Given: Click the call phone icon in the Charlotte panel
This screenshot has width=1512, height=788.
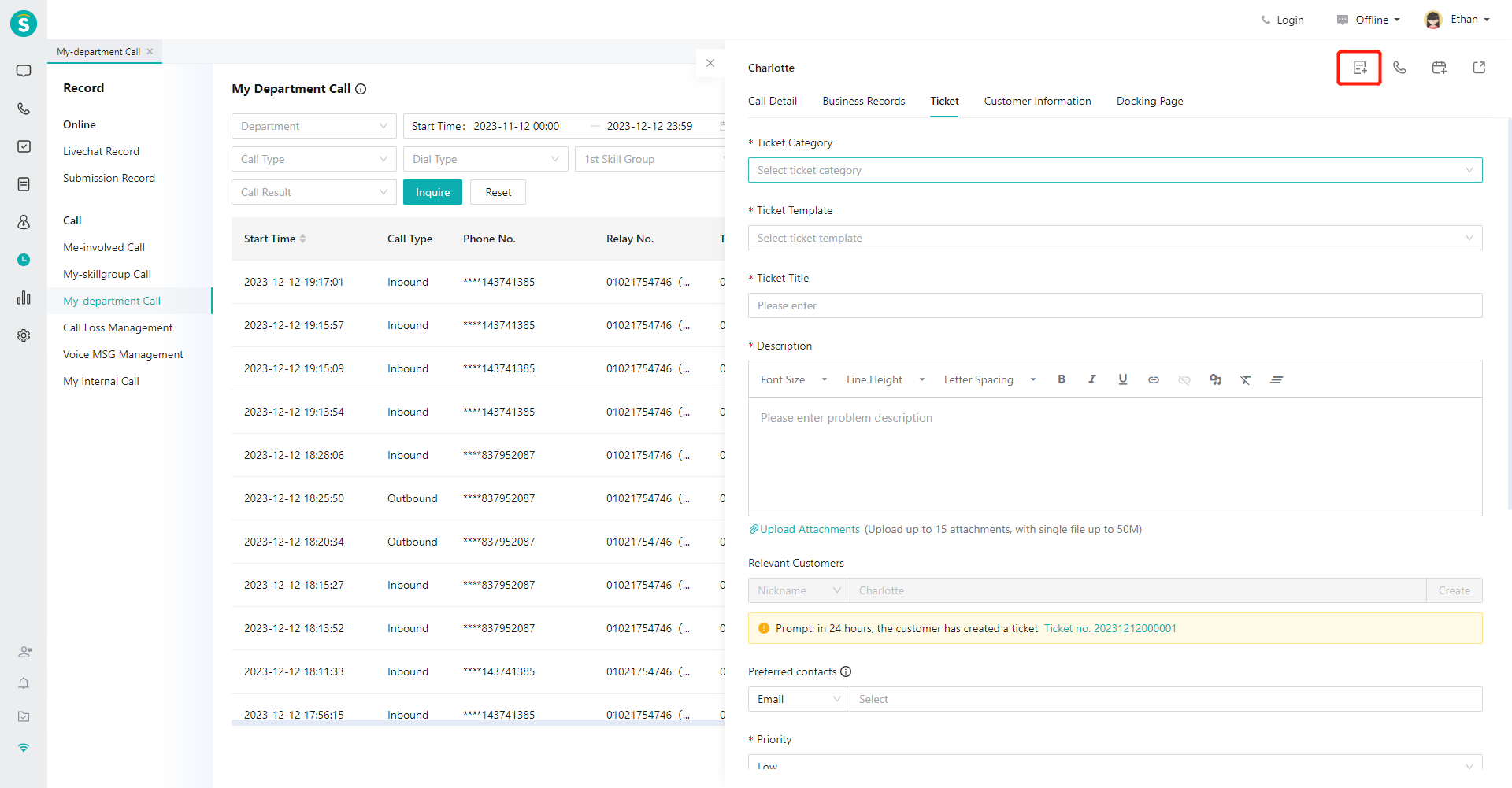Looking at the screenshot, I should click(1399, 68).
